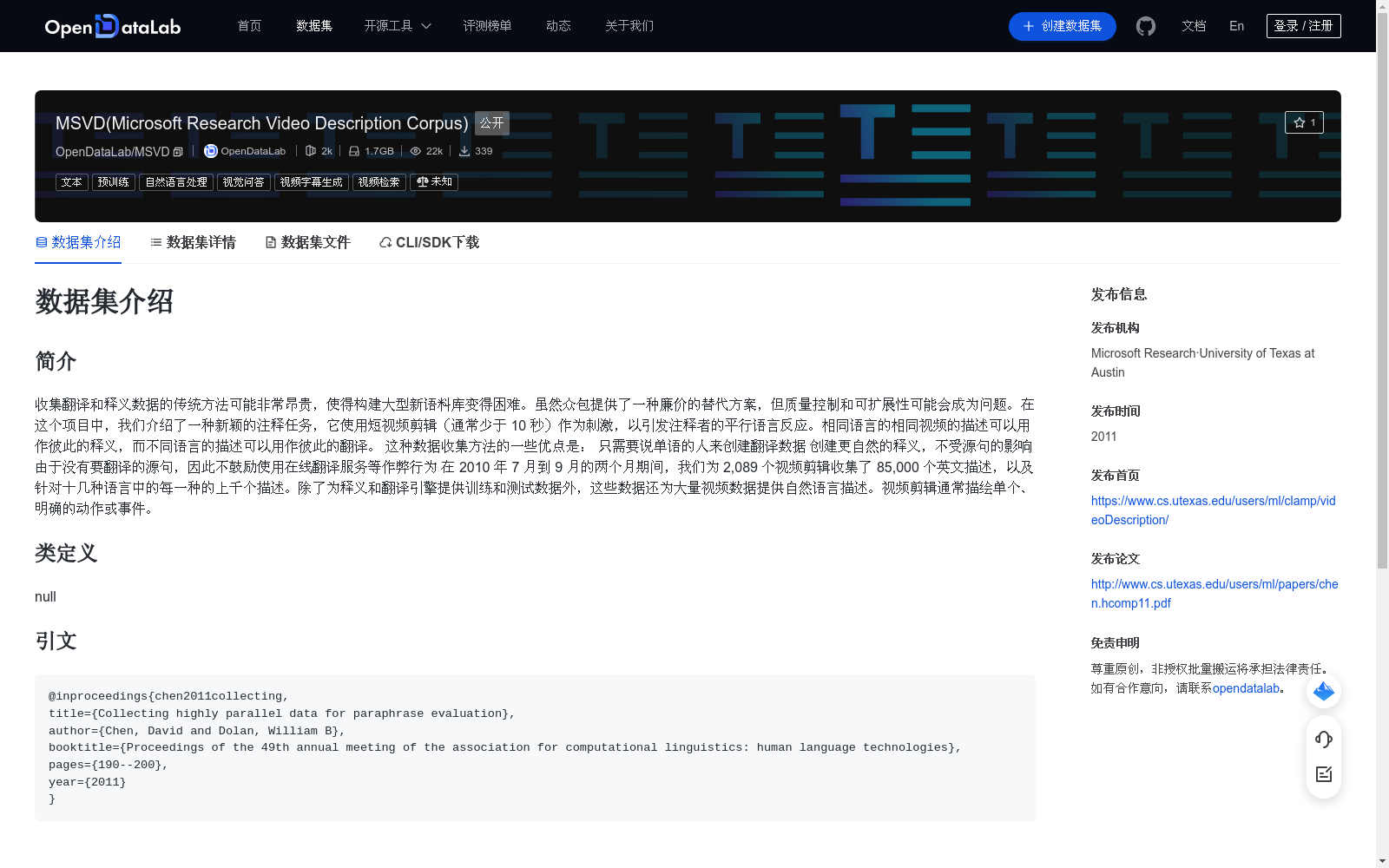Click the Microsoft Research publisher text
This screenshot has width=1389, height=868.
1202,363
